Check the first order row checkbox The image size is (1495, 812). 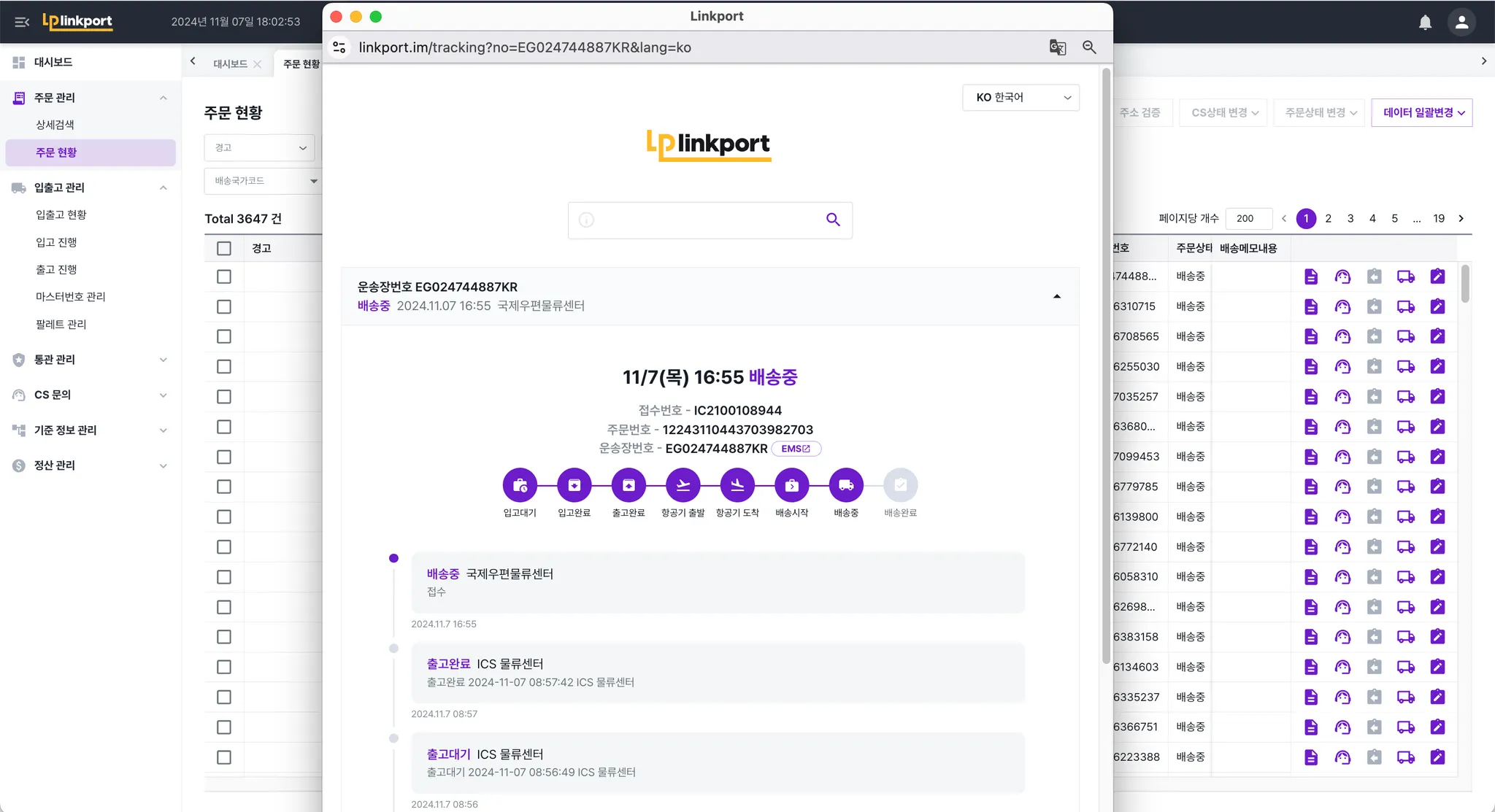[224, 277]
